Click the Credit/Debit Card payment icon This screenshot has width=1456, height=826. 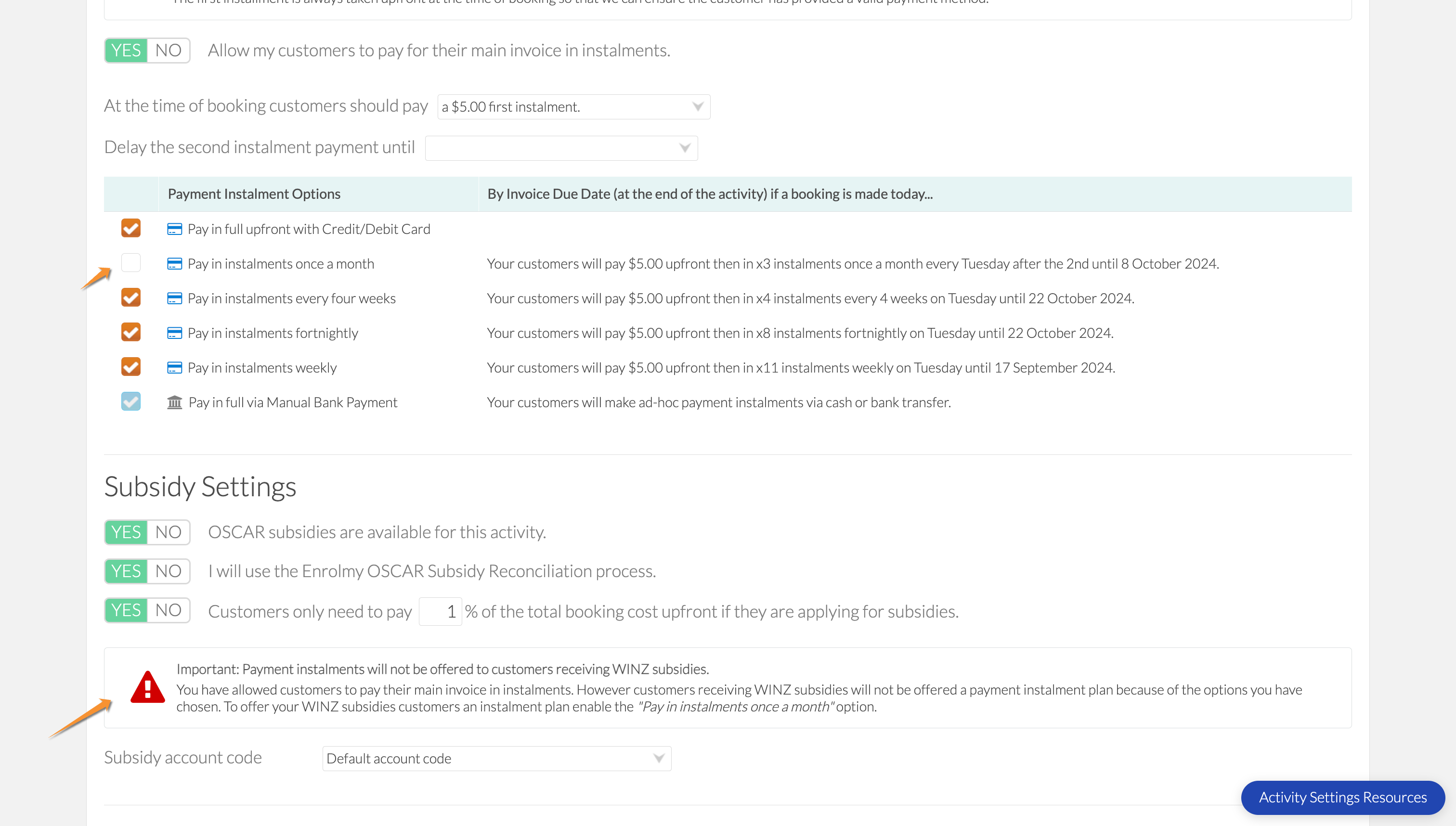tap(174, 228)
